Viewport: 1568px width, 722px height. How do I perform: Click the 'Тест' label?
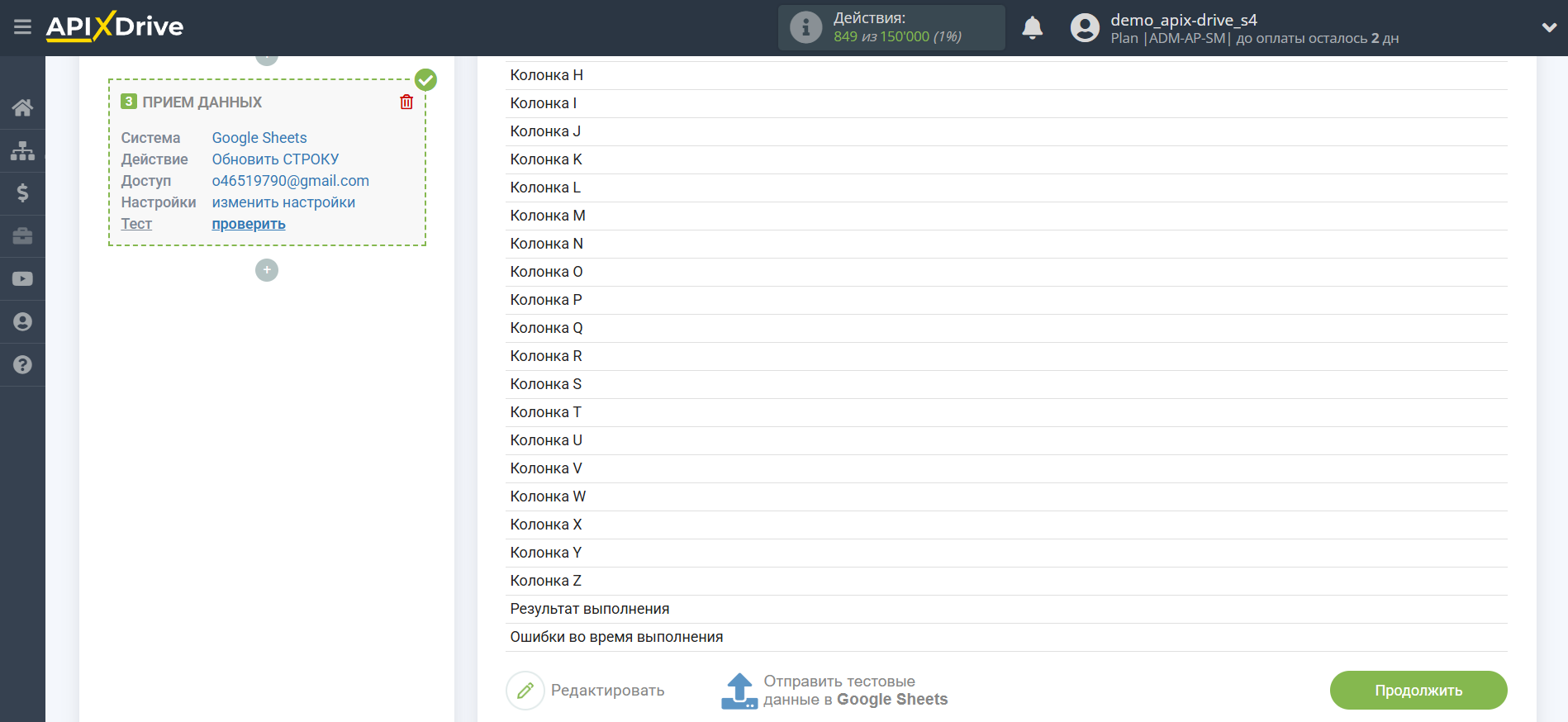point(136,224)
